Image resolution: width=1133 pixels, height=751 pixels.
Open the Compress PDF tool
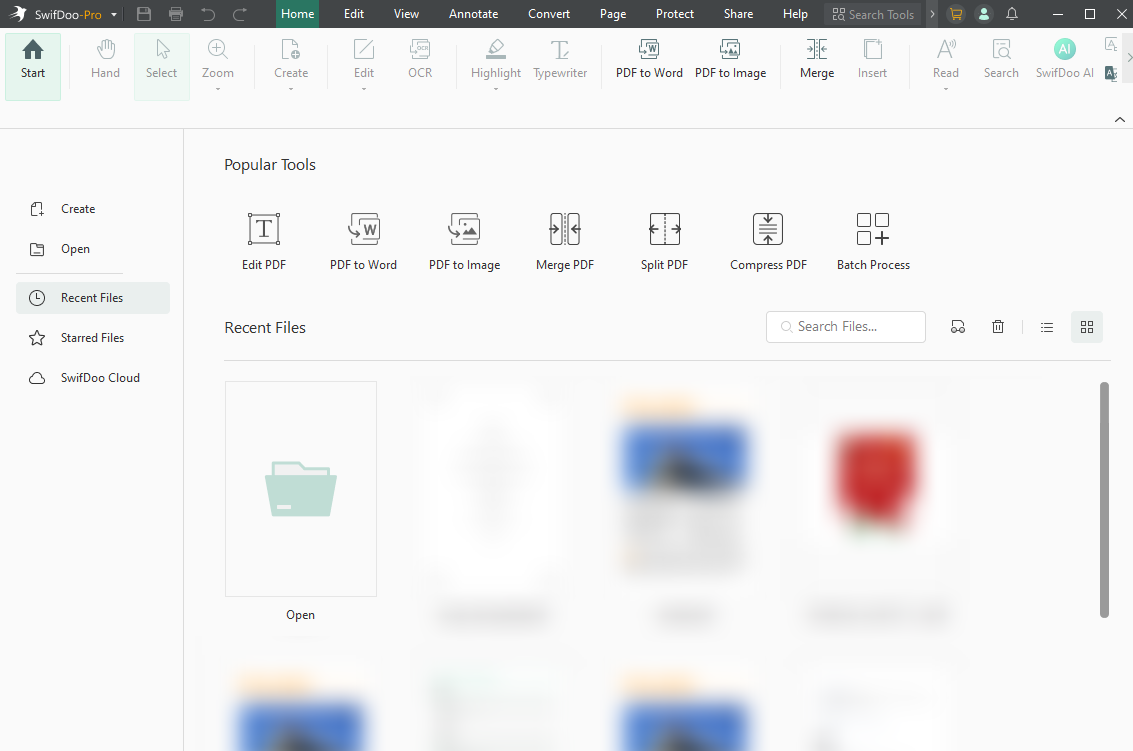point(767,240)
